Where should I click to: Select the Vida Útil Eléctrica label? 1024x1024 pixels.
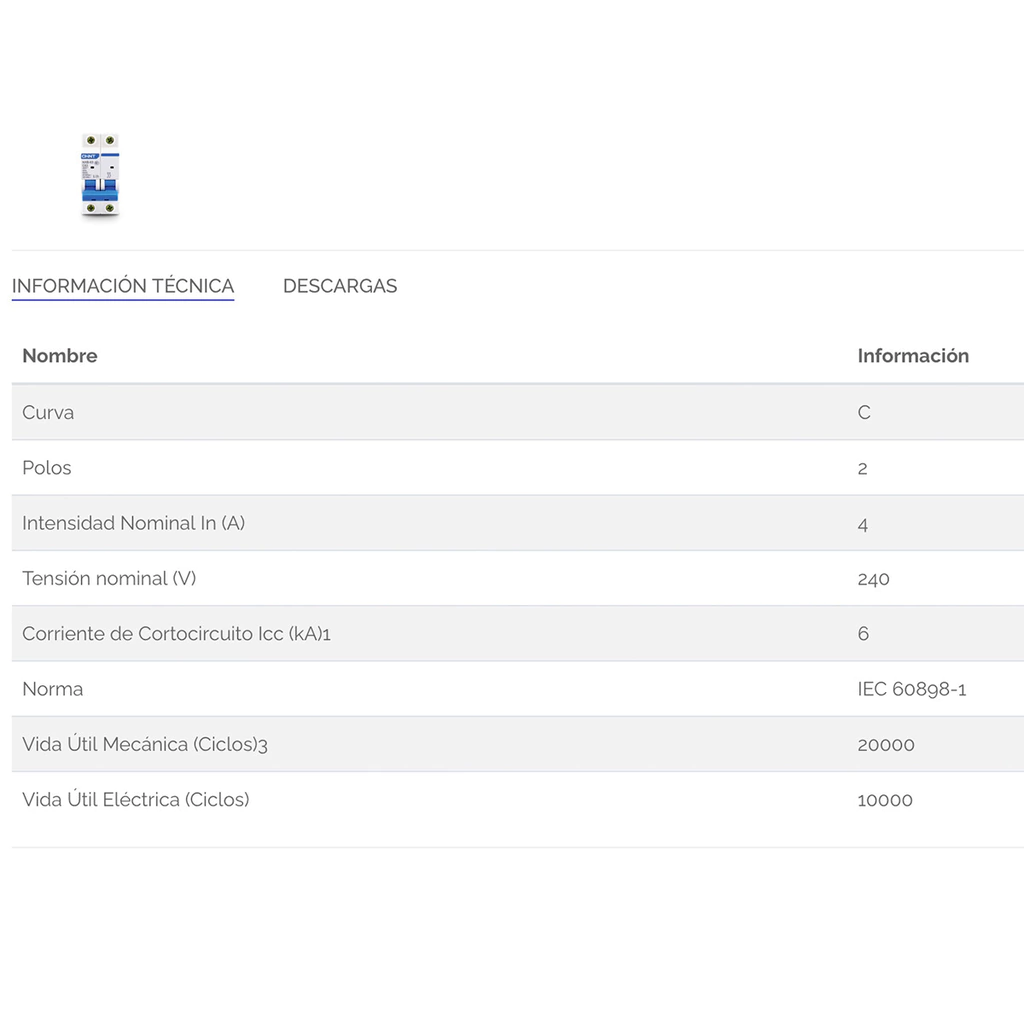coord(136,799)
